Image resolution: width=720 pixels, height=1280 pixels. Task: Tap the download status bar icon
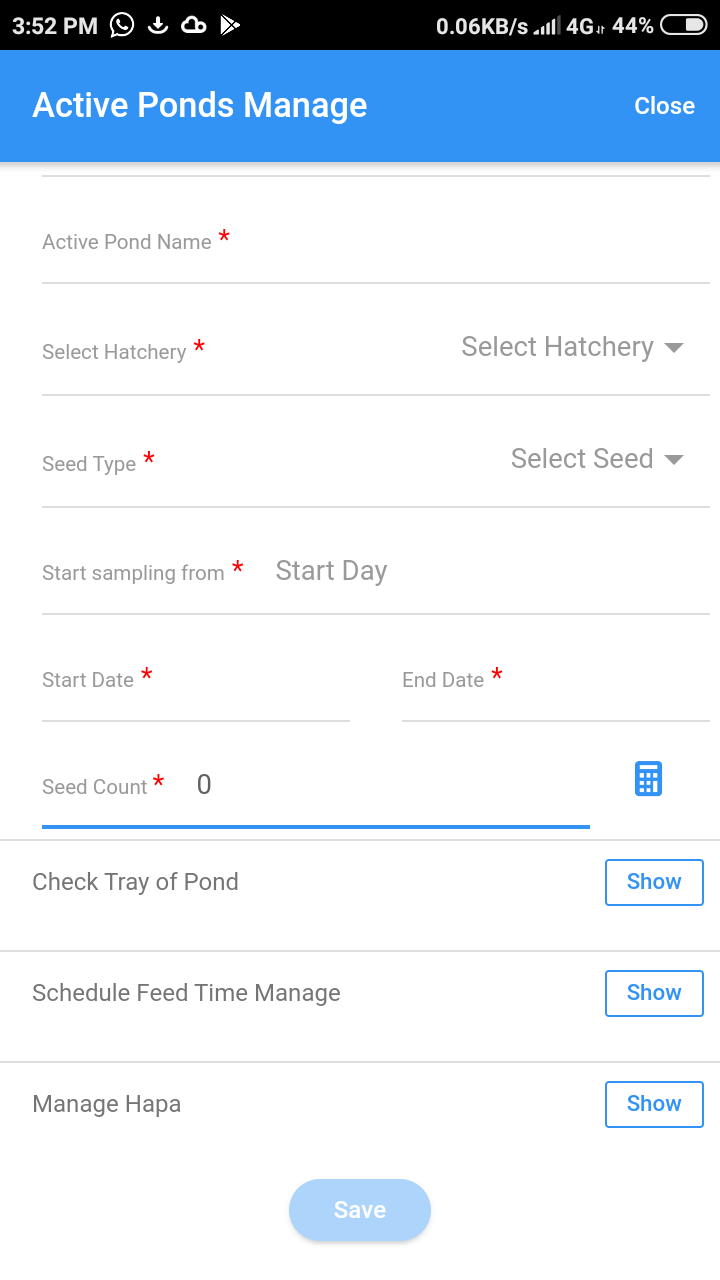[157, 25]
